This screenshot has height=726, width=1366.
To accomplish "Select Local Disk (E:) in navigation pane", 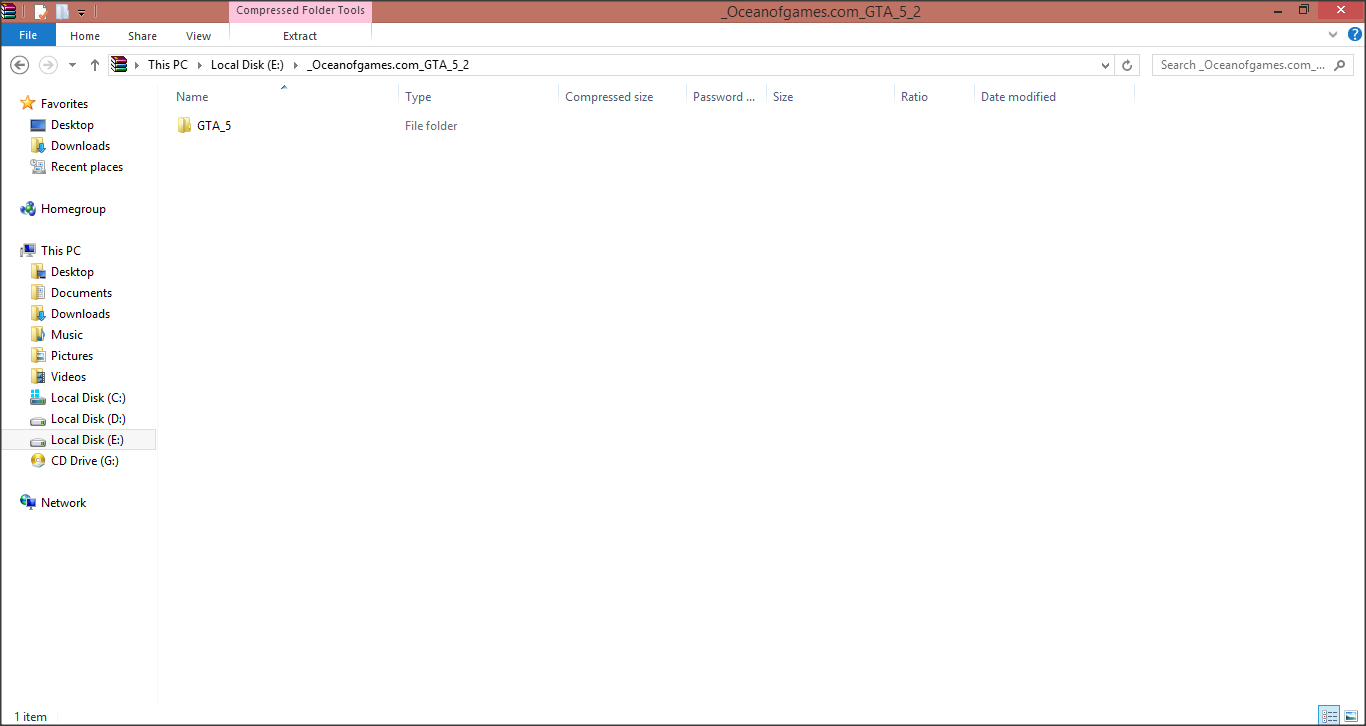I will click(87, 440).
